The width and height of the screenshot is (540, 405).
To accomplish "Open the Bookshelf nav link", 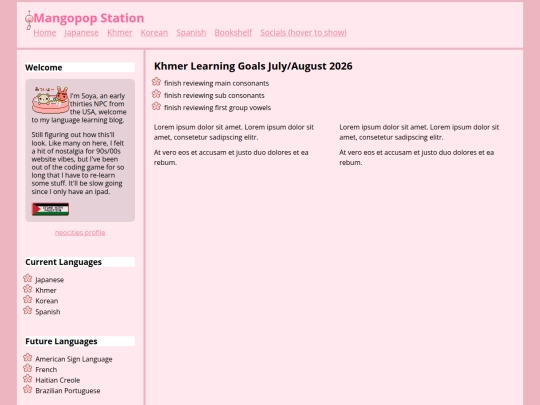I will [x=233, y=33].
